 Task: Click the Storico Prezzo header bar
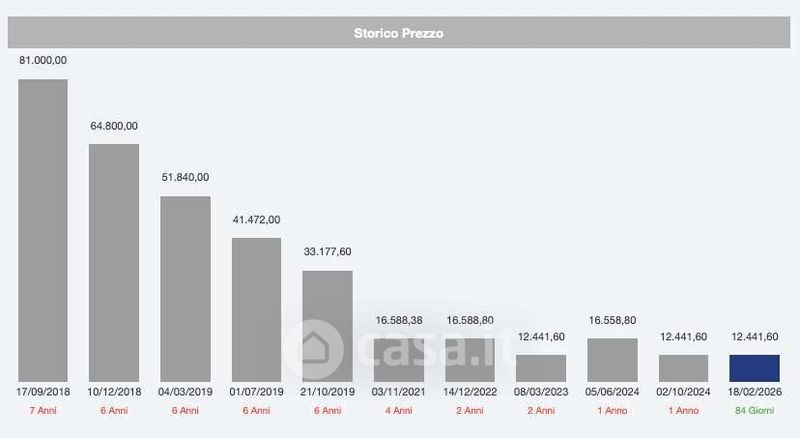coord(399,33)
